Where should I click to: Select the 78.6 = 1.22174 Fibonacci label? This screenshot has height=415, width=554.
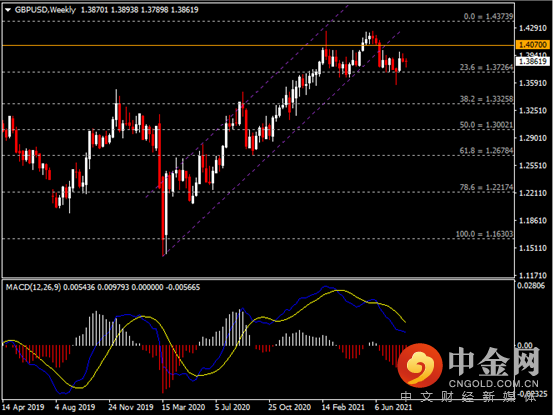(x=486, y=187)
